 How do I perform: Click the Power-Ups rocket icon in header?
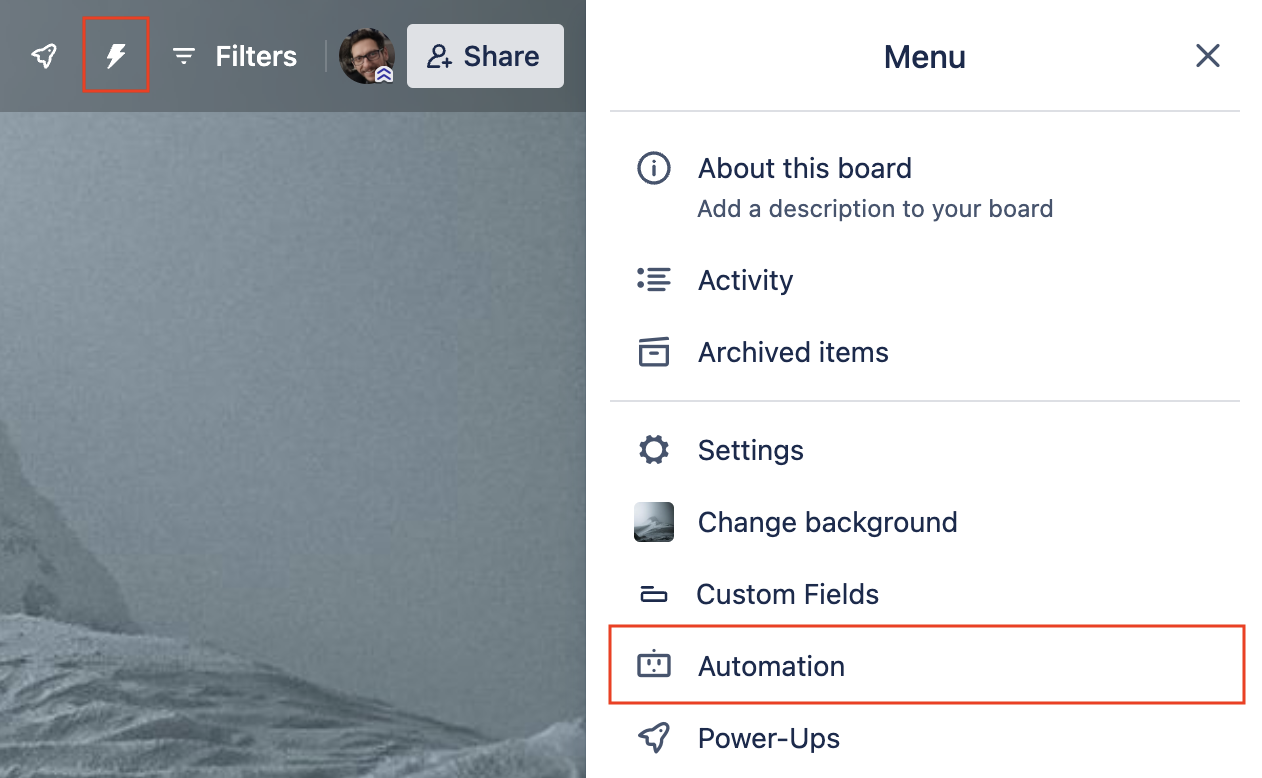pos(44,56)
